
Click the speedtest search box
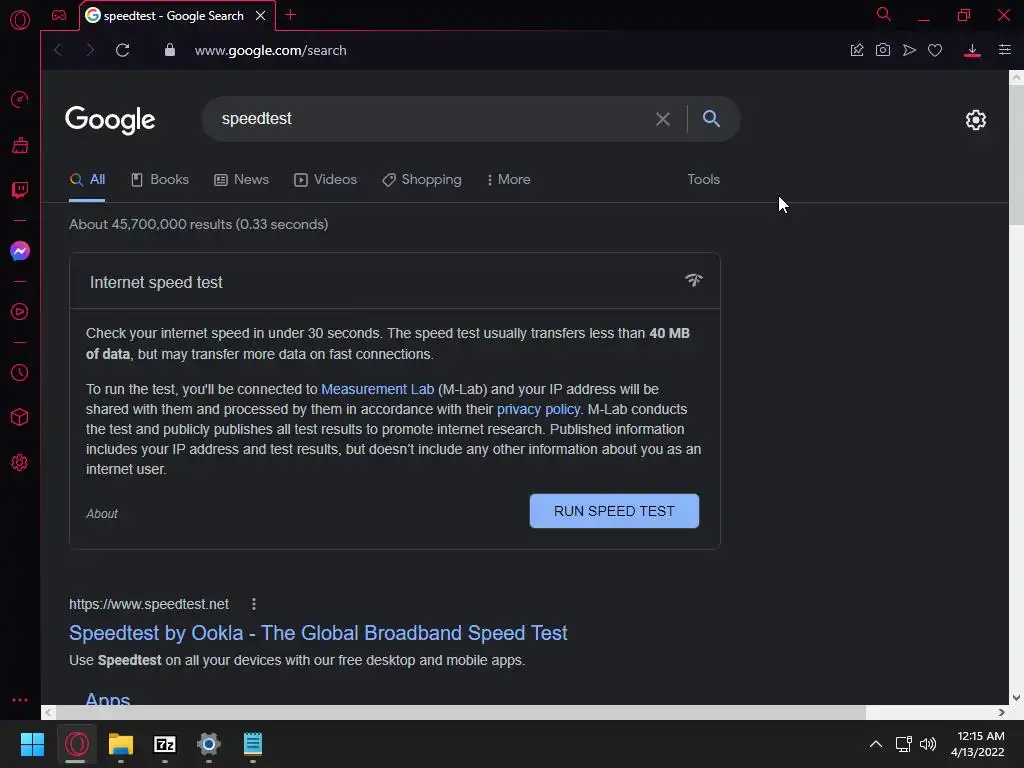point(431,119)
